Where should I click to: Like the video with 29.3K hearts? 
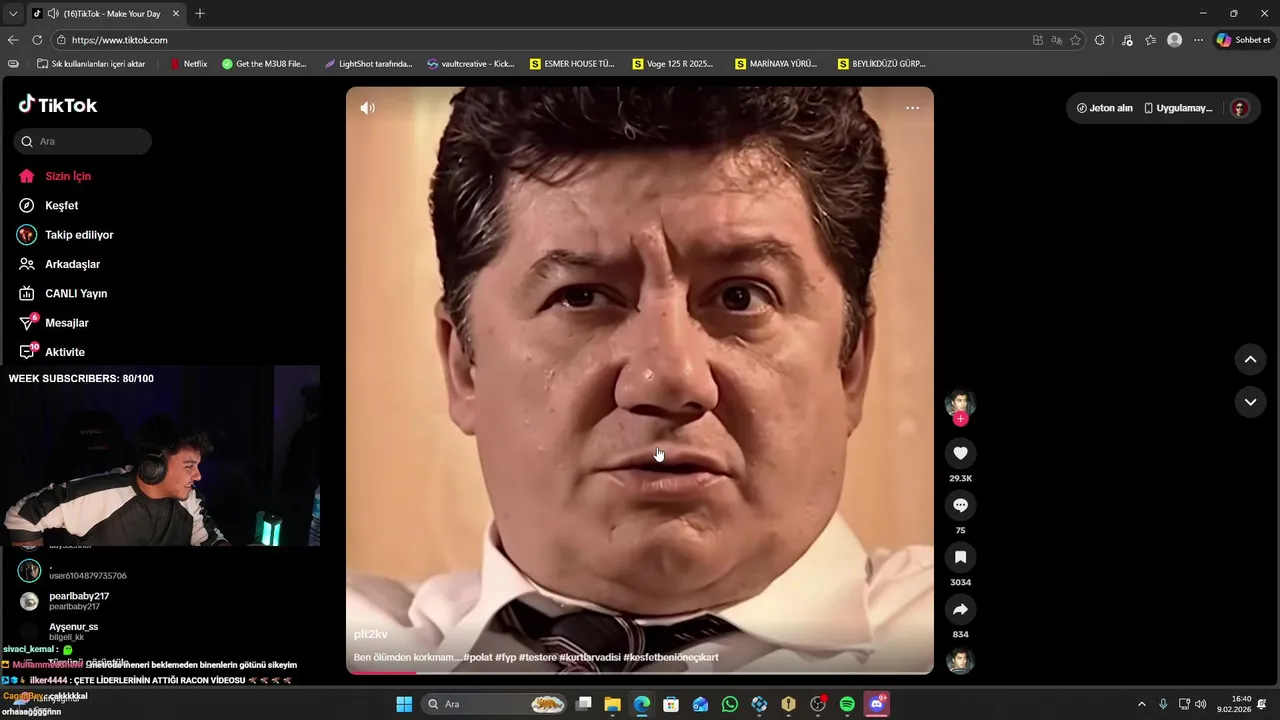coord(960,453)
